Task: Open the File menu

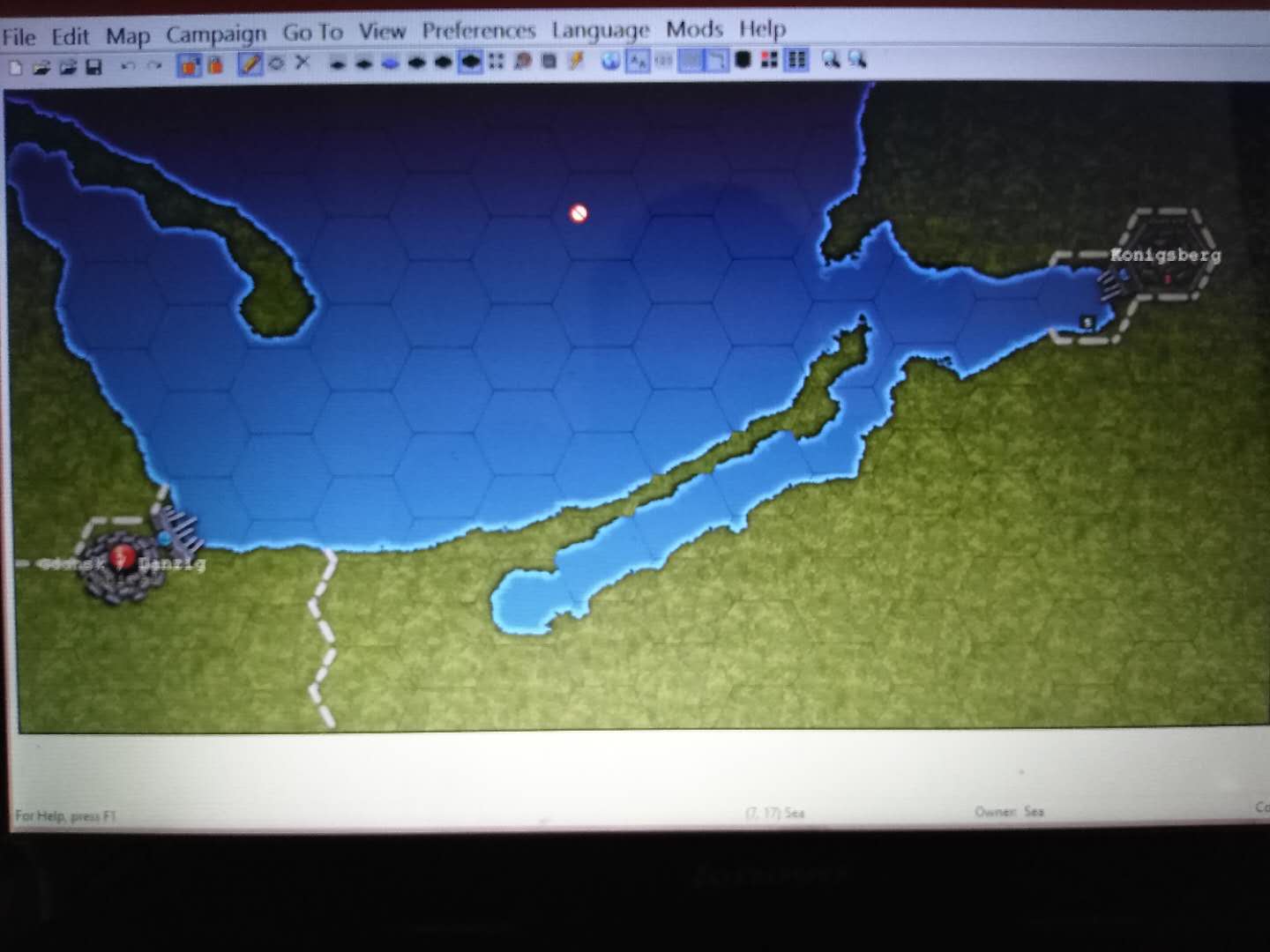Action: pyautogui.click(x=19, y=37)
